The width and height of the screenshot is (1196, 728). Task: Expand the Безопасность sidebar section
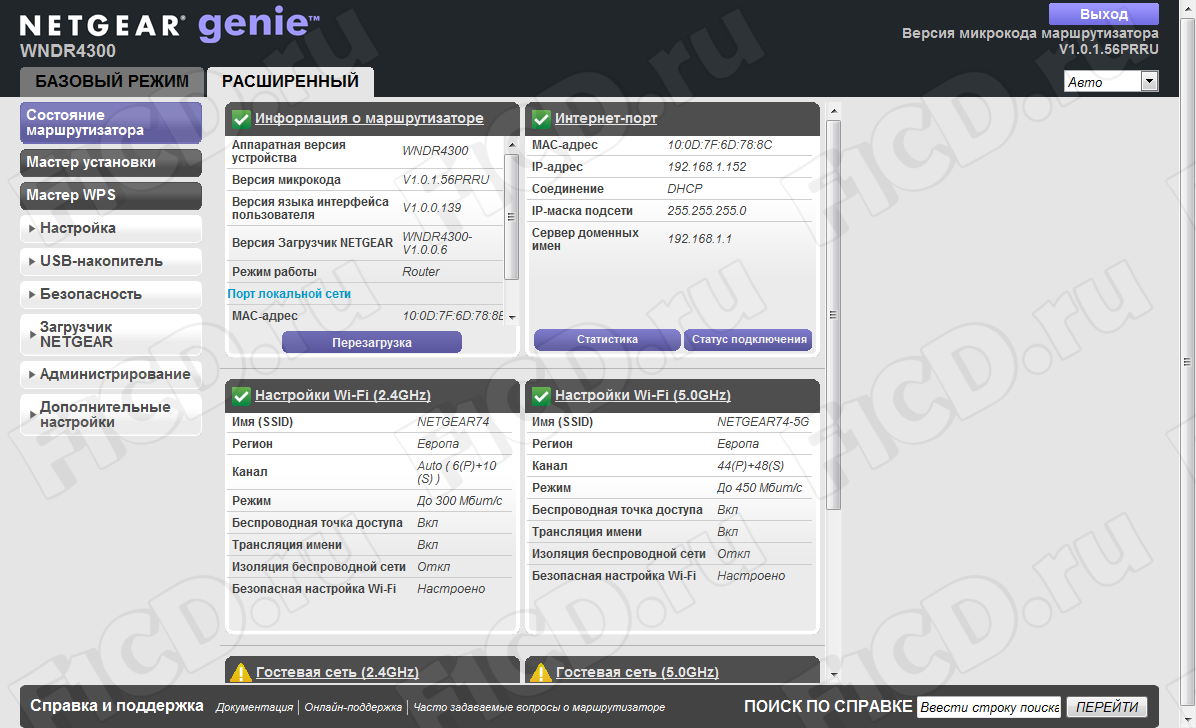[111, 294]
